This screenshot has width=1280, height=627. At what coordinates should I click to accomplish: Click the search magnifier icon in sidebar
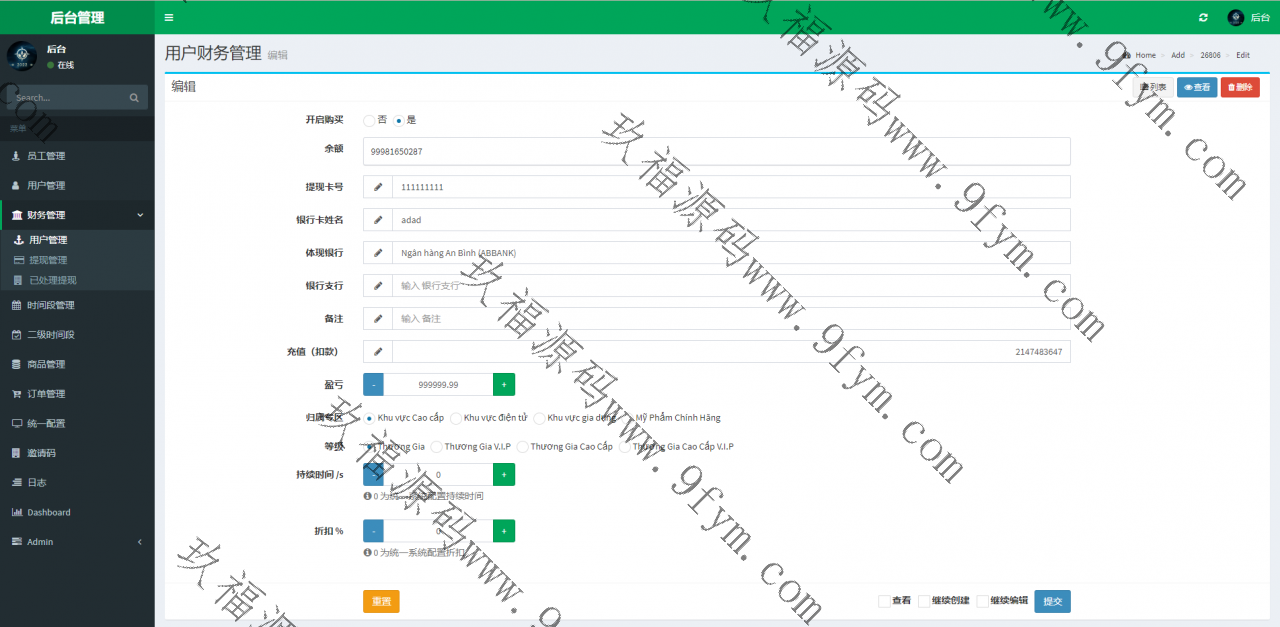click(134, 98)
